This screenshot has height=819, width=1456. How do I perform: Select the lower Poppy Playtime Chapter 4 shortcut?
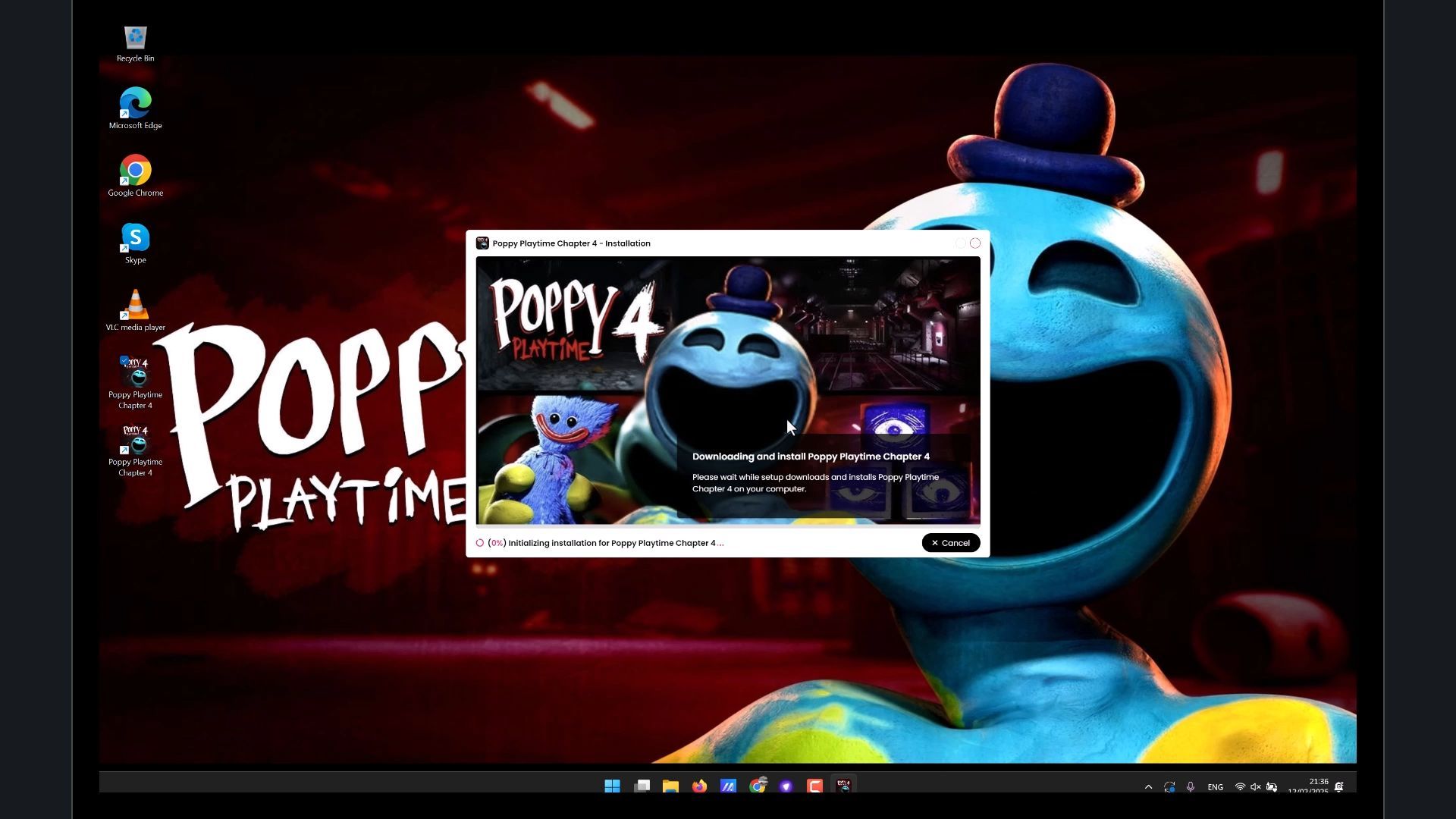tap(135, 450)
